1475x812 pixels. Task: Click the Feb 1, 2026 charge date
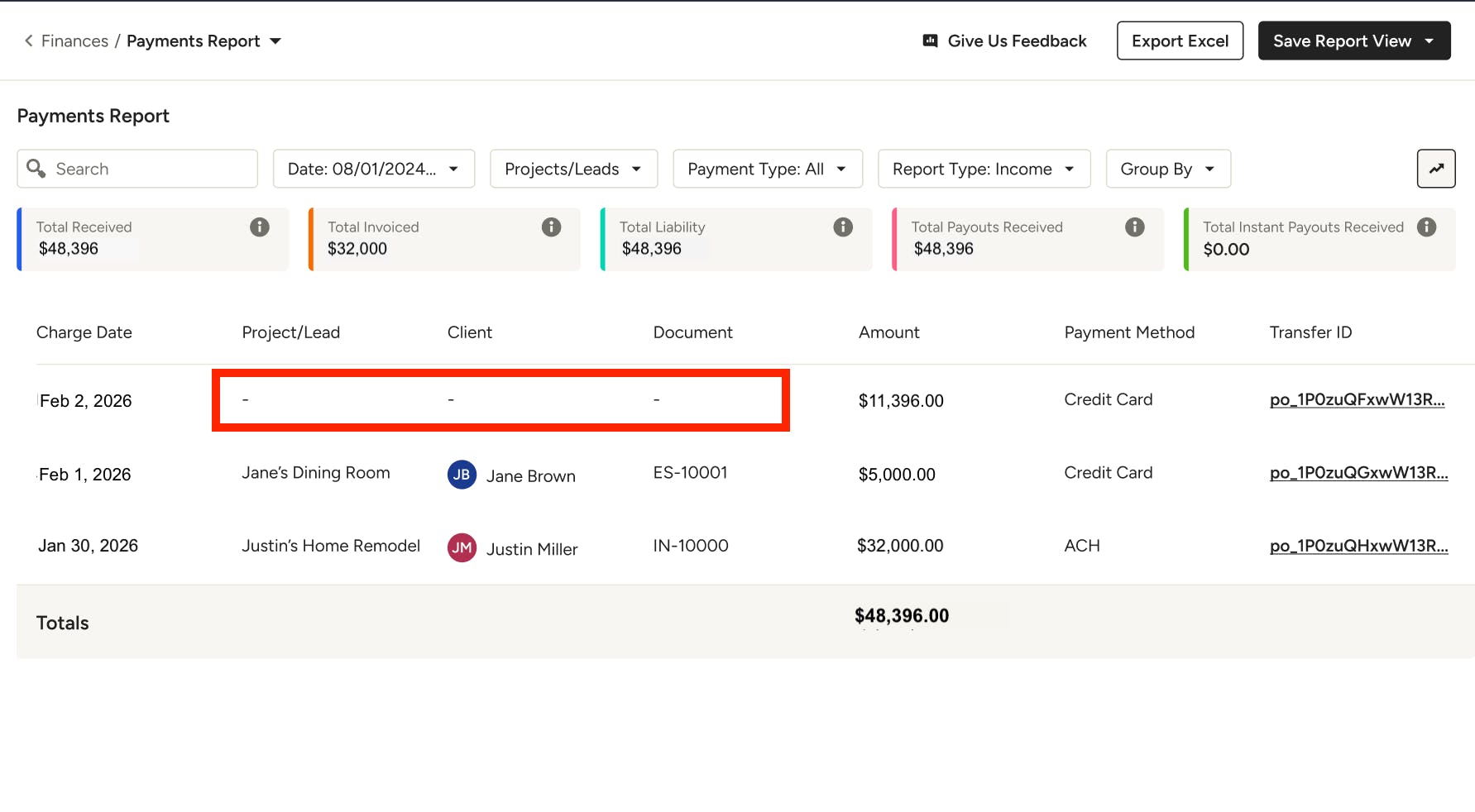85,475
